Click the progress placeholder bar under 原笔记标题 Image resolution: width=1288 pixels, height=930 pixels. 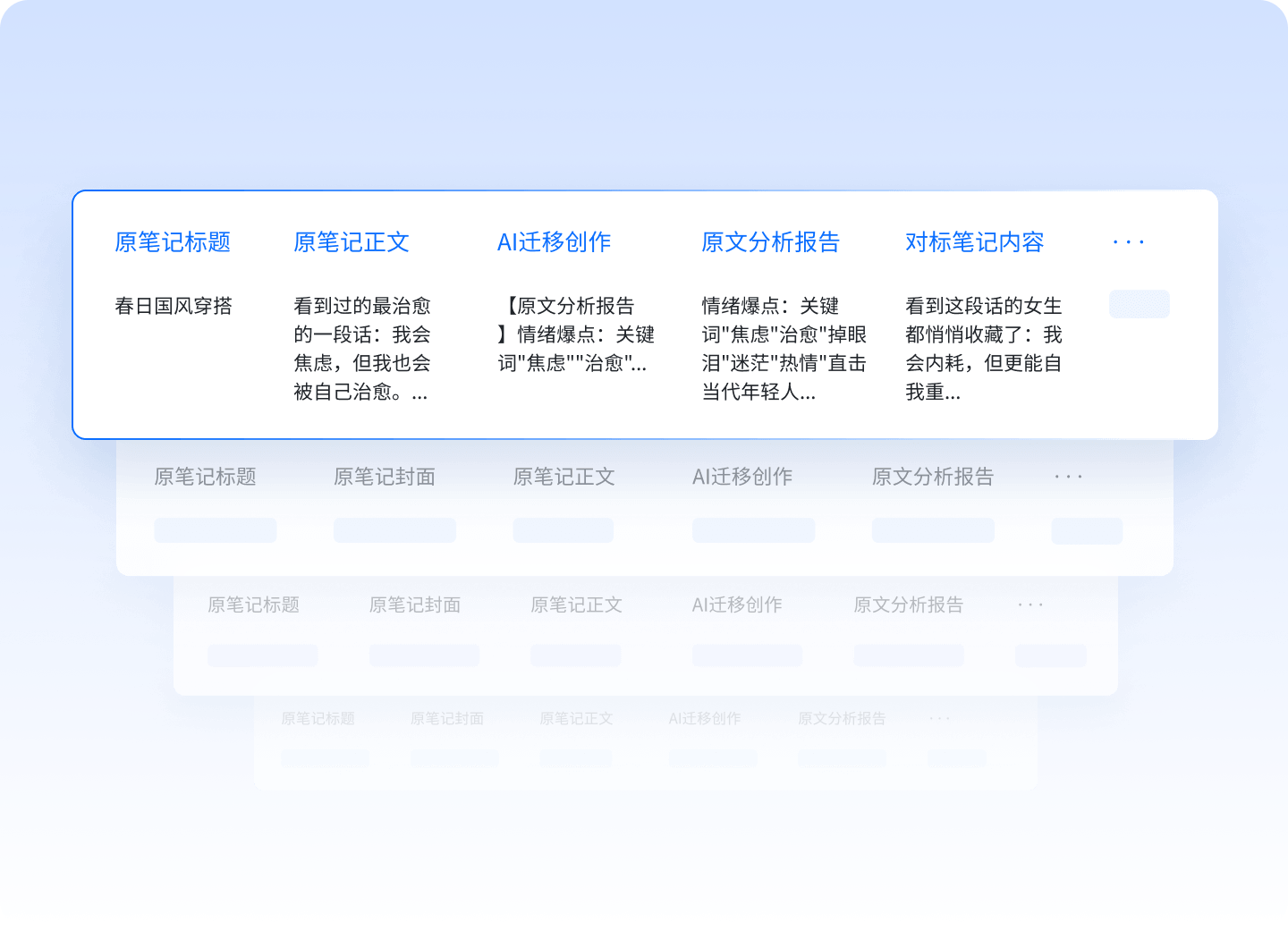point(215,529)
